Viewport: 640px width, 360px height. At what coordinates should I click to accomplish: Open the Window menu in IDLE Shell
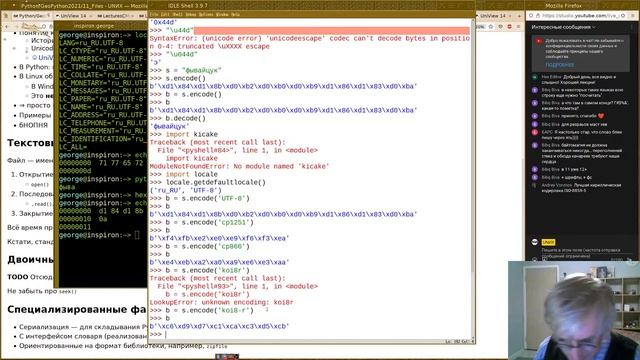point(222,14)
